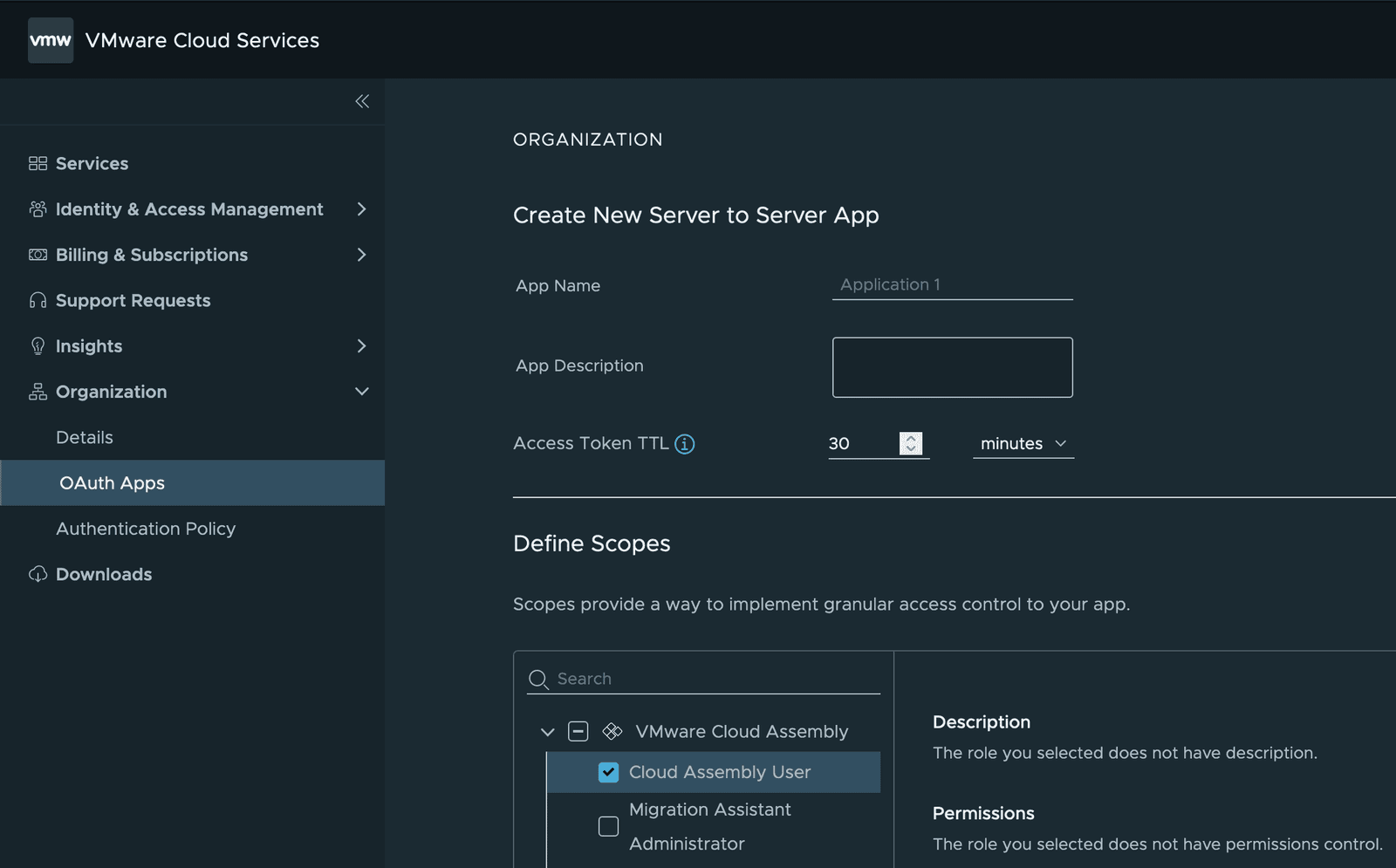This screenshot has width=1396, height=868.
Task: Click the Support Requests headset icon
Action: coord(38,300)
